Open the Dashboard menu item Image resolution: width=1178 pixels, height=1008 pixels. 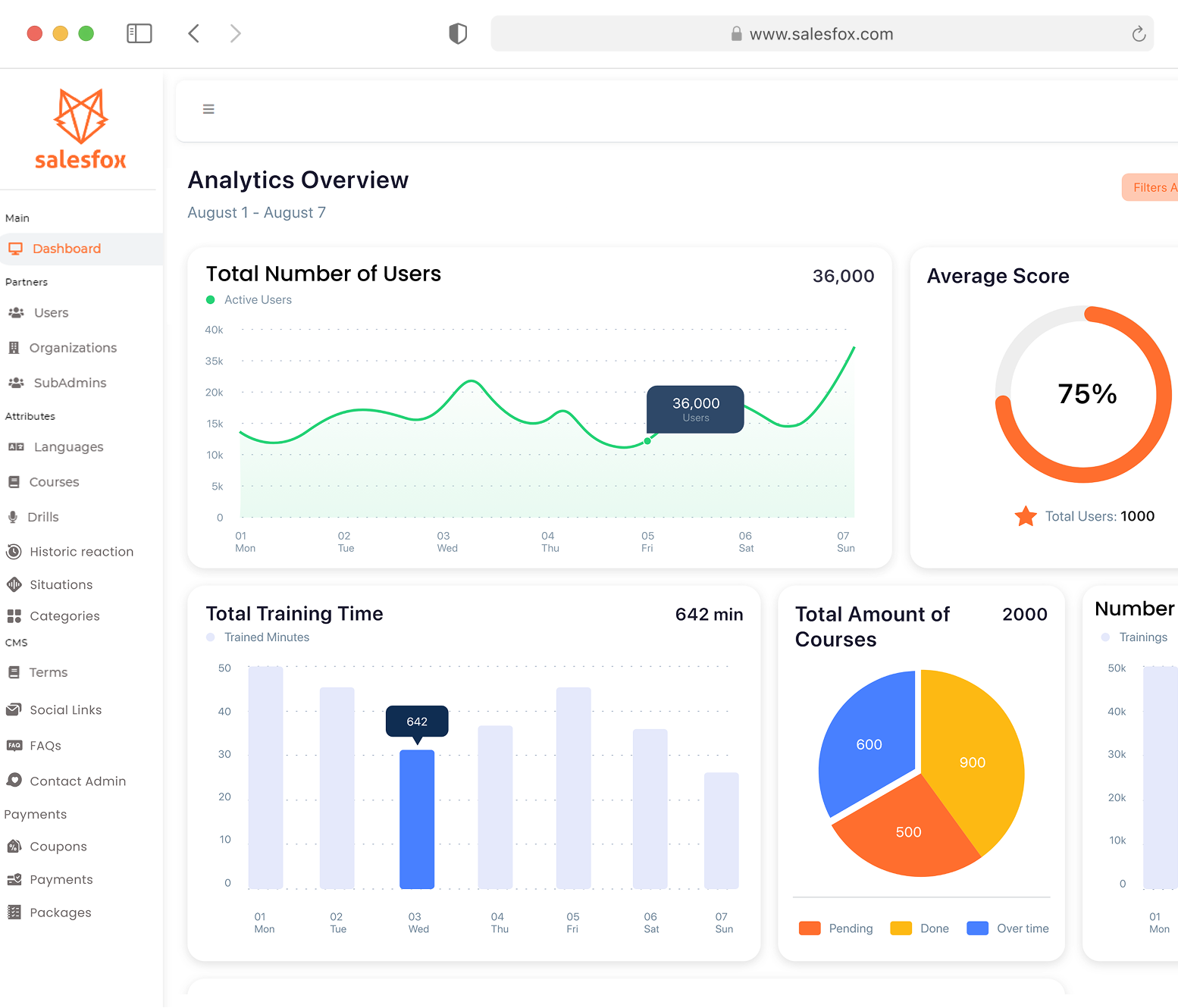pos(81,249)
